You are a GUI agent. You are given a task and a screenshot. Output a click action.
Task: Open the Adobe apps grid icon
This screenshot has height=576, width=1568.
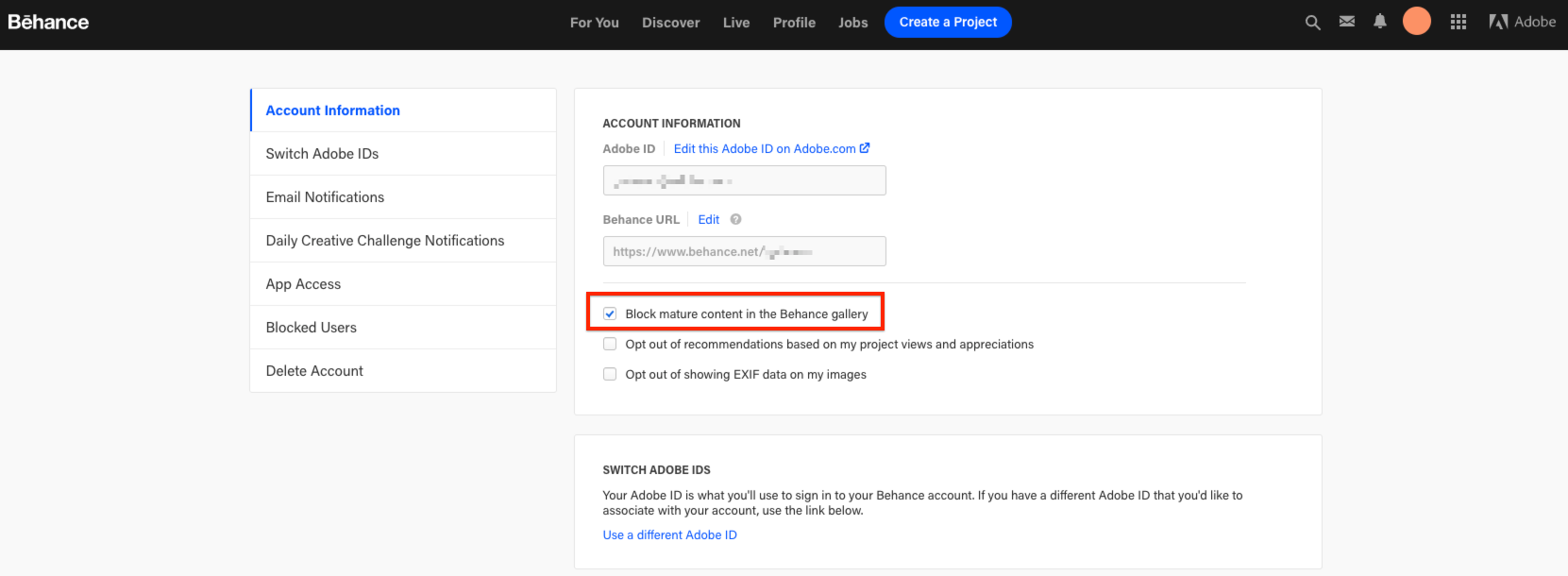[x=1458, y=22]
